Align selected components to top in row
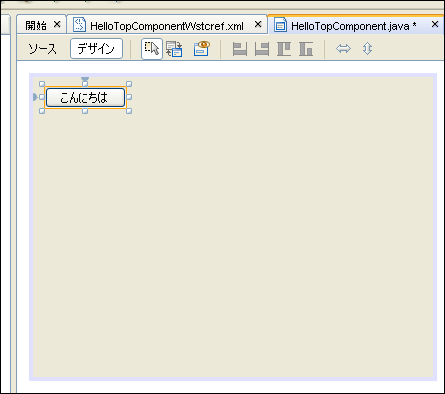 [284, 49]
